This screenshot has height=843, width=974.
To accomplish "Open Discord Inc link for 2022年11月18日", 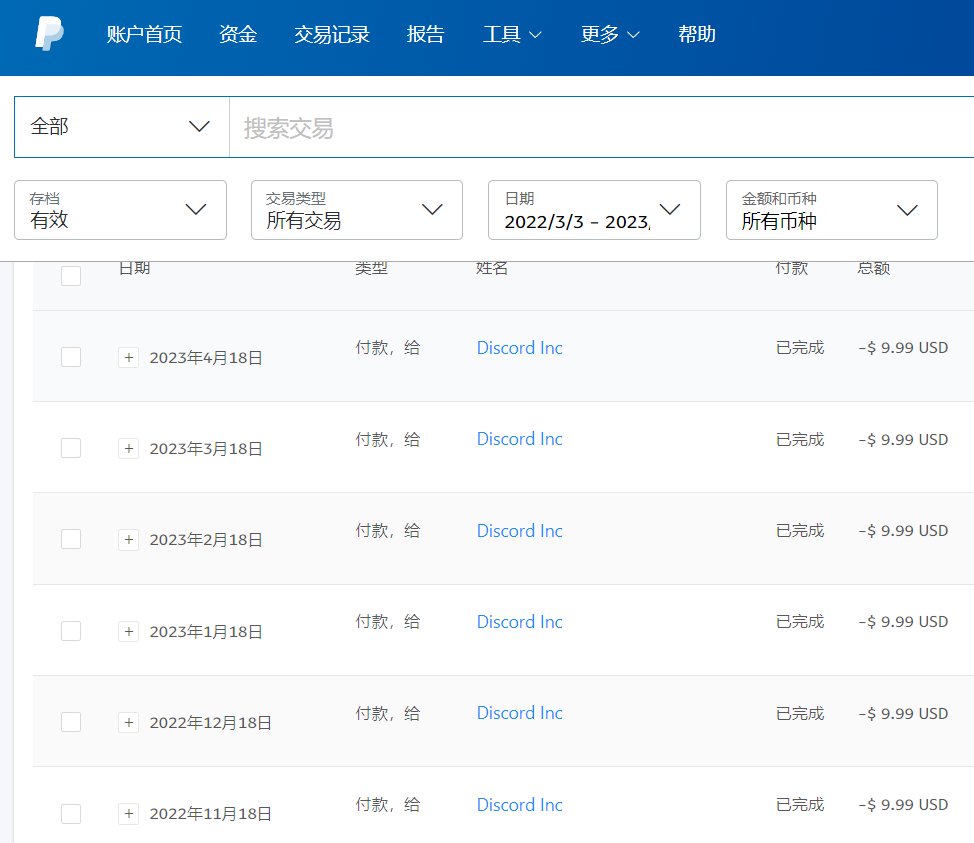I will (520, 805).
